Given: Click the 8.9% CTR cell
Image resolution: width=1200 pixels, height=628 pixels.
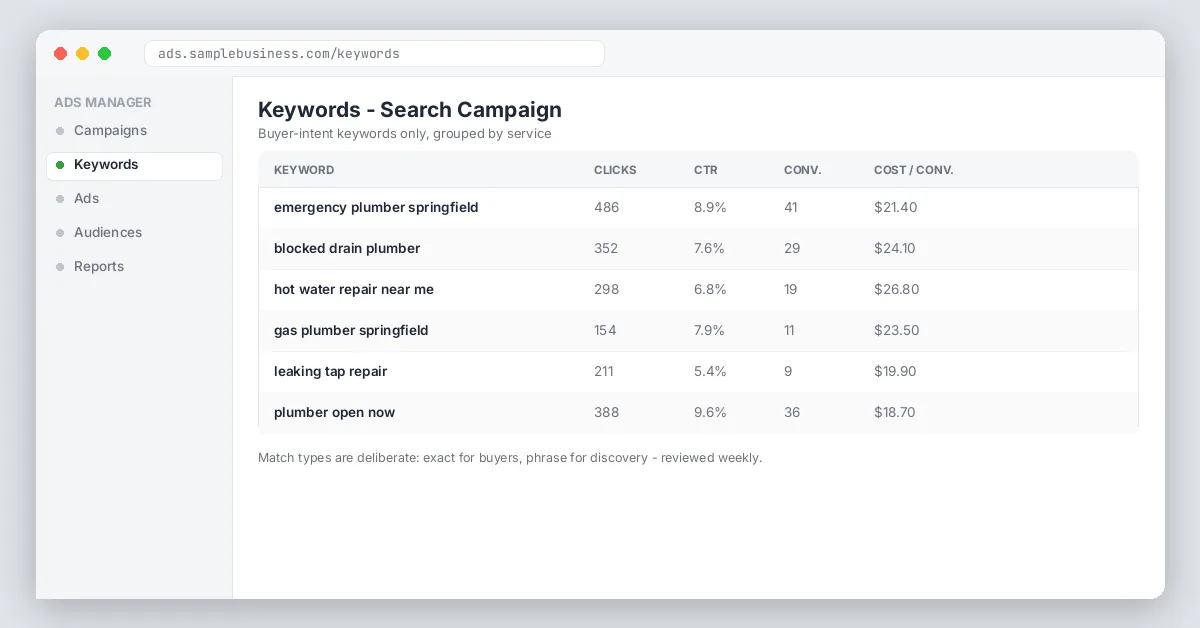Looking at the screenshot, I should click(x=710, y=208).
